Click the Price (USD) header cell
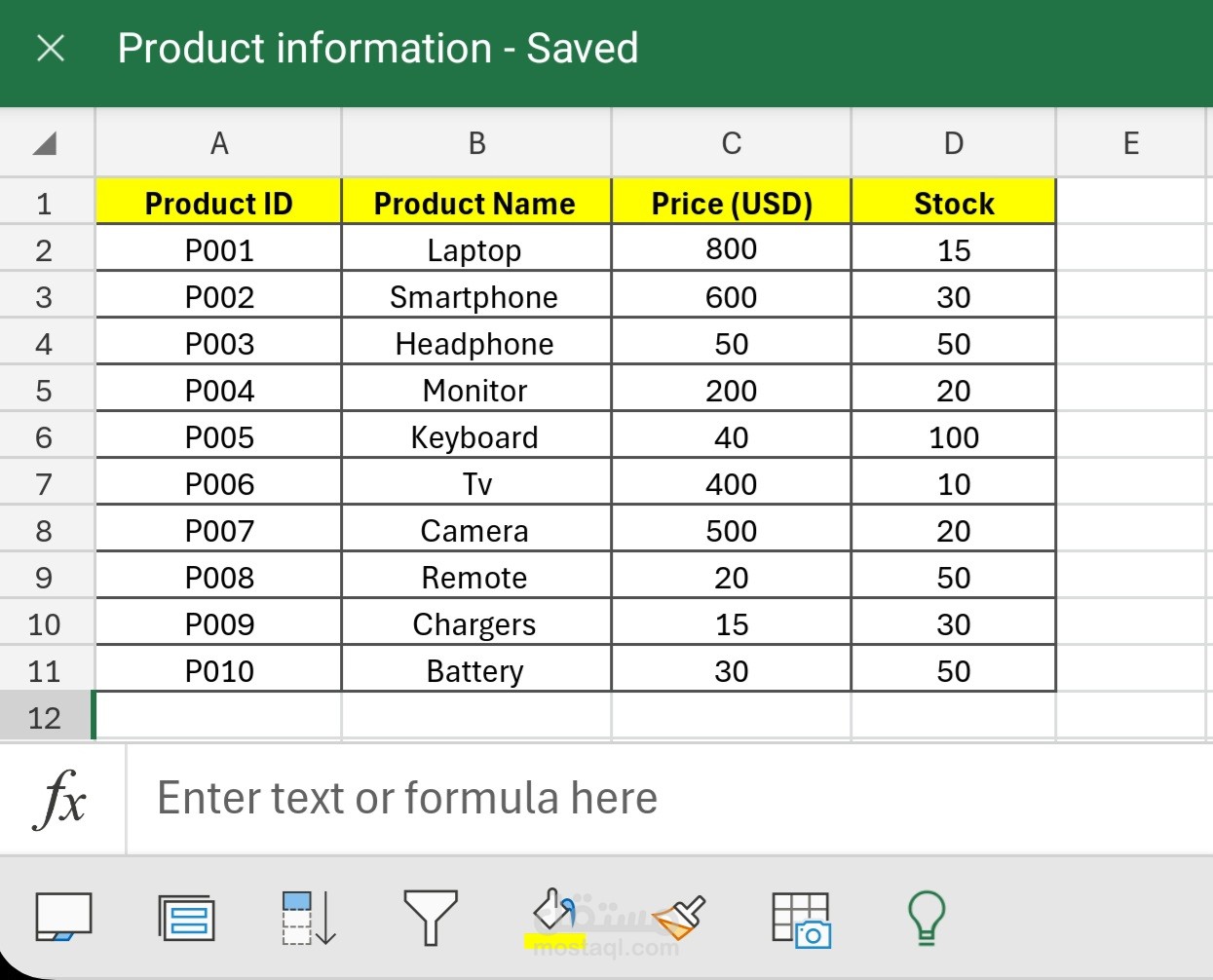Image resolution: width=1213 pixels, height=980 pixels. tap(731, 203)
